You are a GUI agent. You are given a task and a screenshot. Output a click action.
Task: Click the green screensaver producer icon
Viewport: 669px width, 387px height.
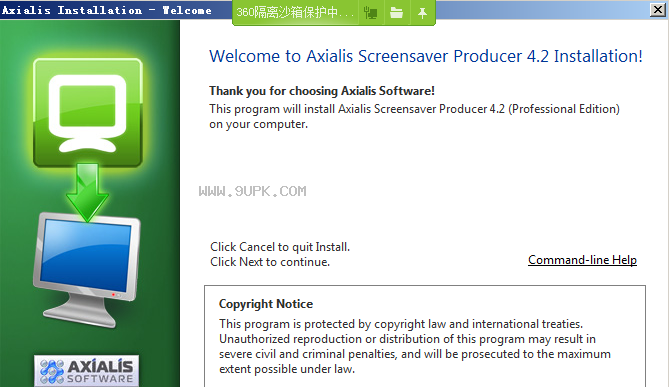coord(88,113)
